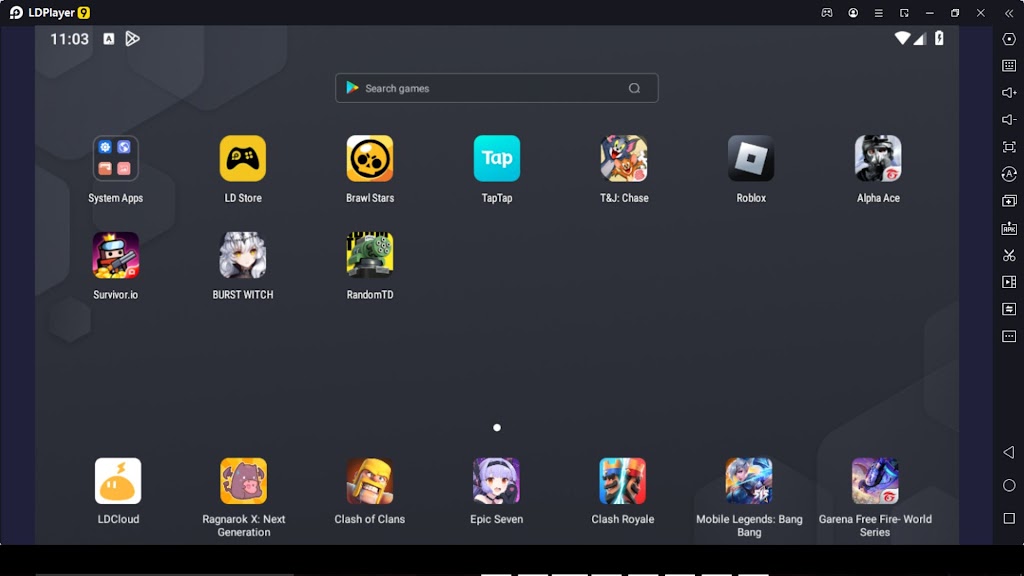Viewport: 1024px width, 576px height.
Task: Open the circled-A icon in sidebar
Action: click(x=1009, y=174)
